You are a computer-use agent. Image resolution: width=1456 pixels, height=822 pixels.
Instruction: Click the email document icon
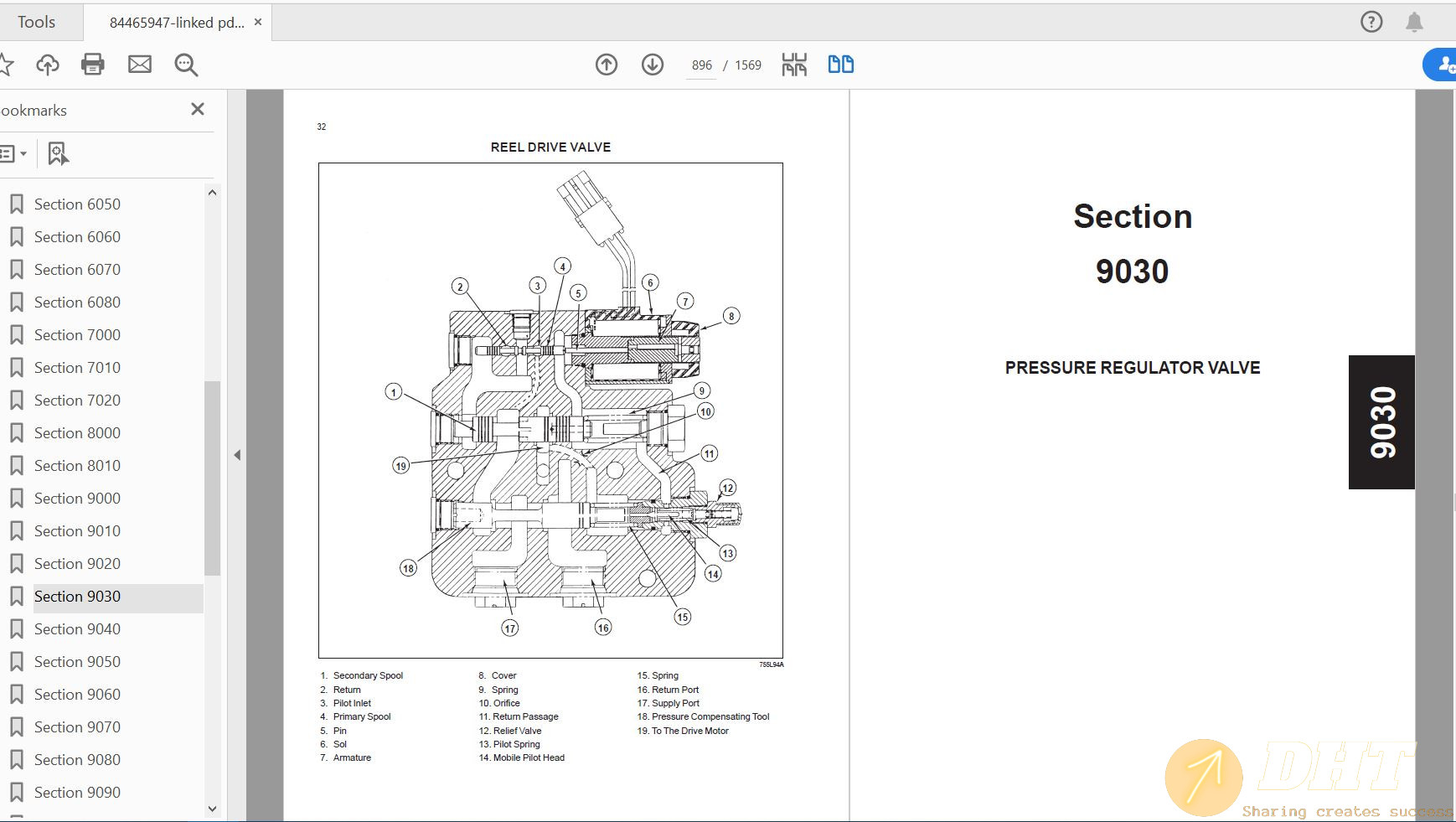pos(140,64)
